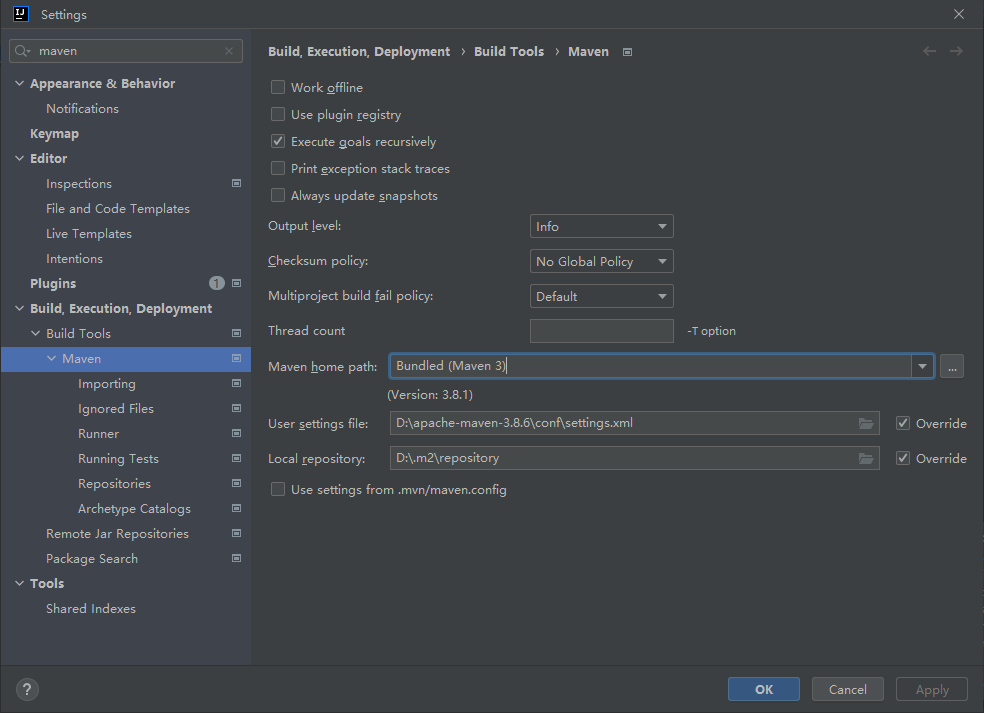Image resolution: width=984 pixels, height=713 pixels.
Task: Collapse Appearance & Behavior section
Action: pyautogui.click(x=19, y=83)
